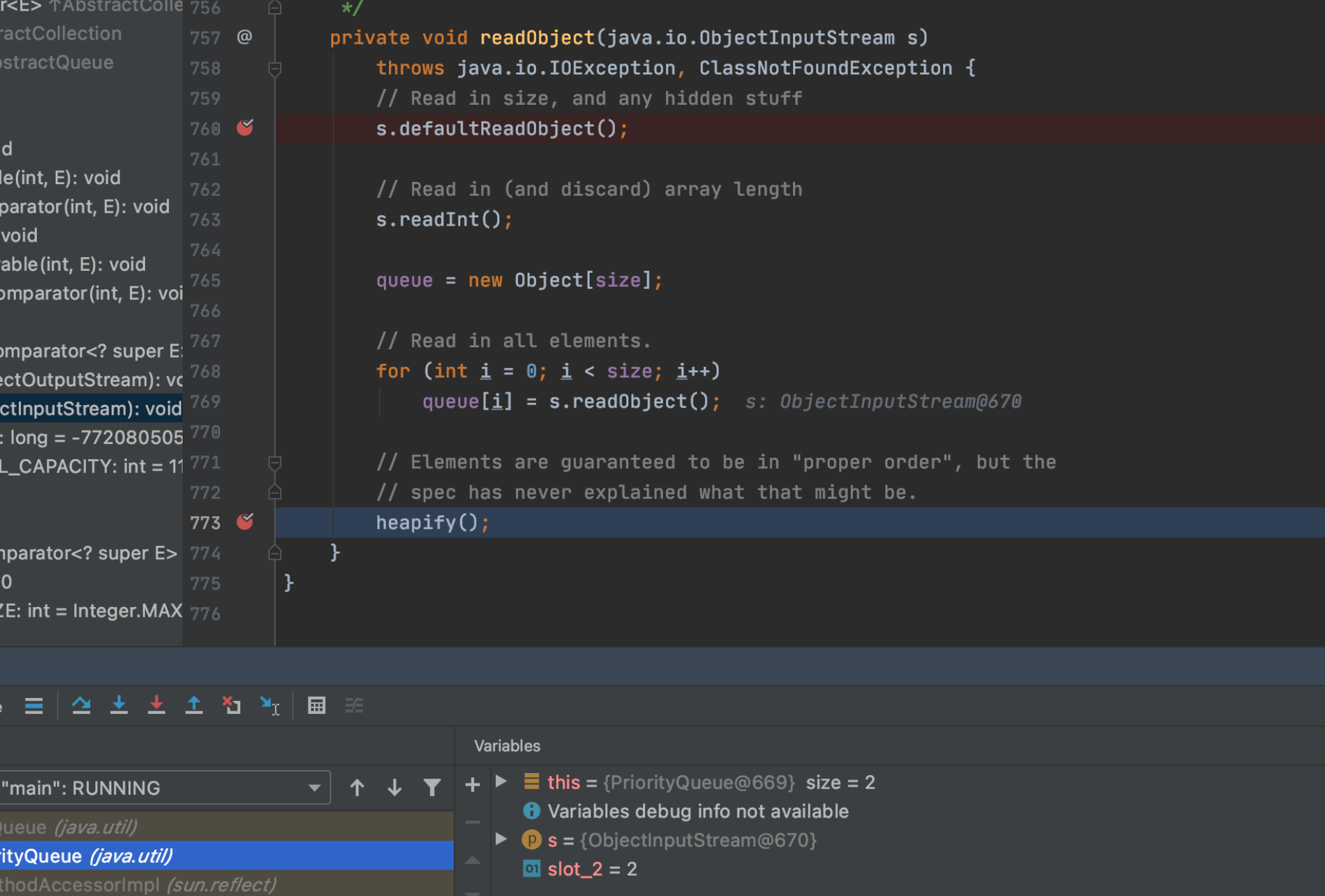
Task: Select the highlighted PriorityQueue (java.util) stack frame
Action: click(x=226, y=856)
